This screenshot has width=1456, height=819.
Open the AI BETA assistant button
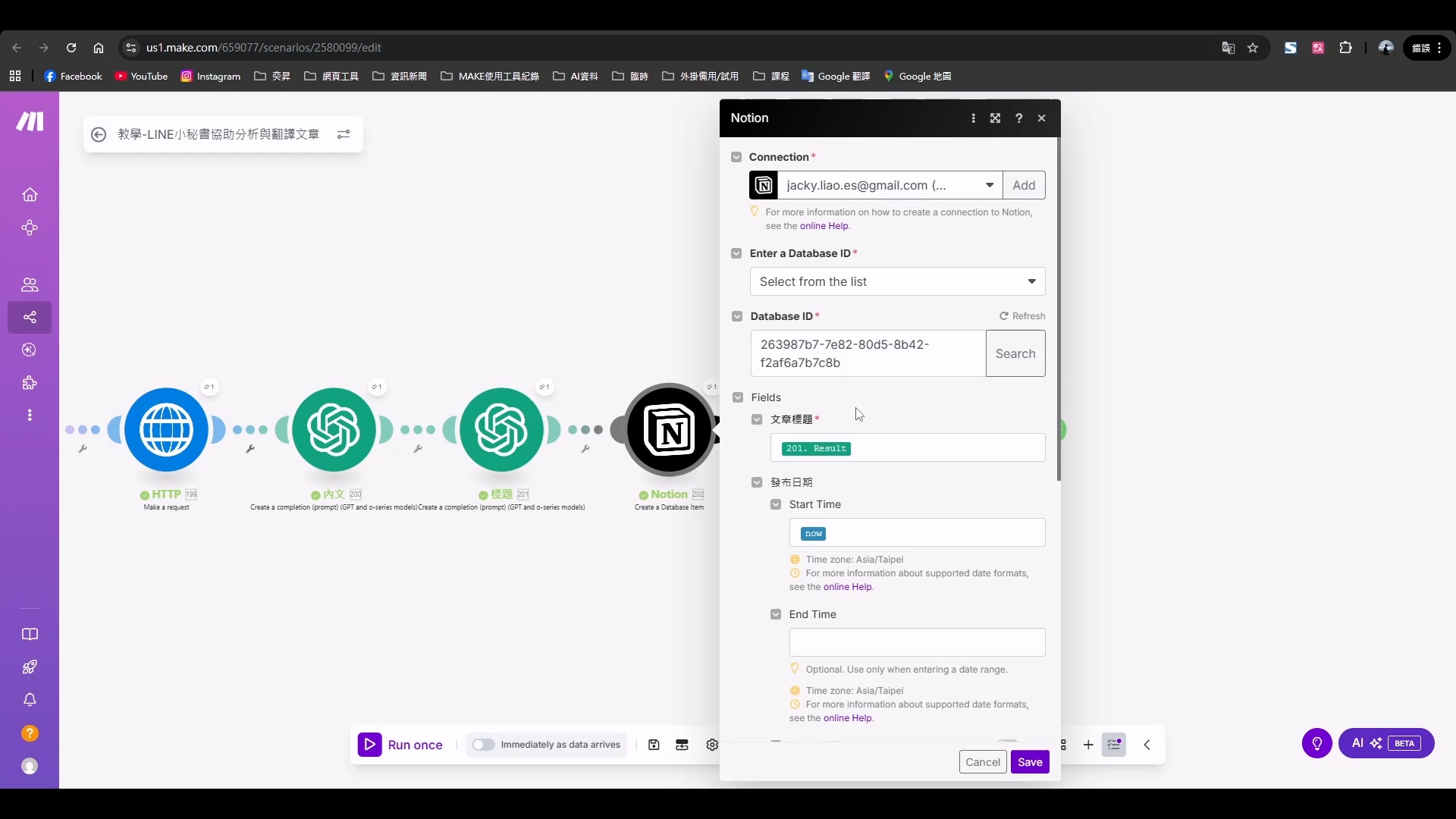[1386, 743]
